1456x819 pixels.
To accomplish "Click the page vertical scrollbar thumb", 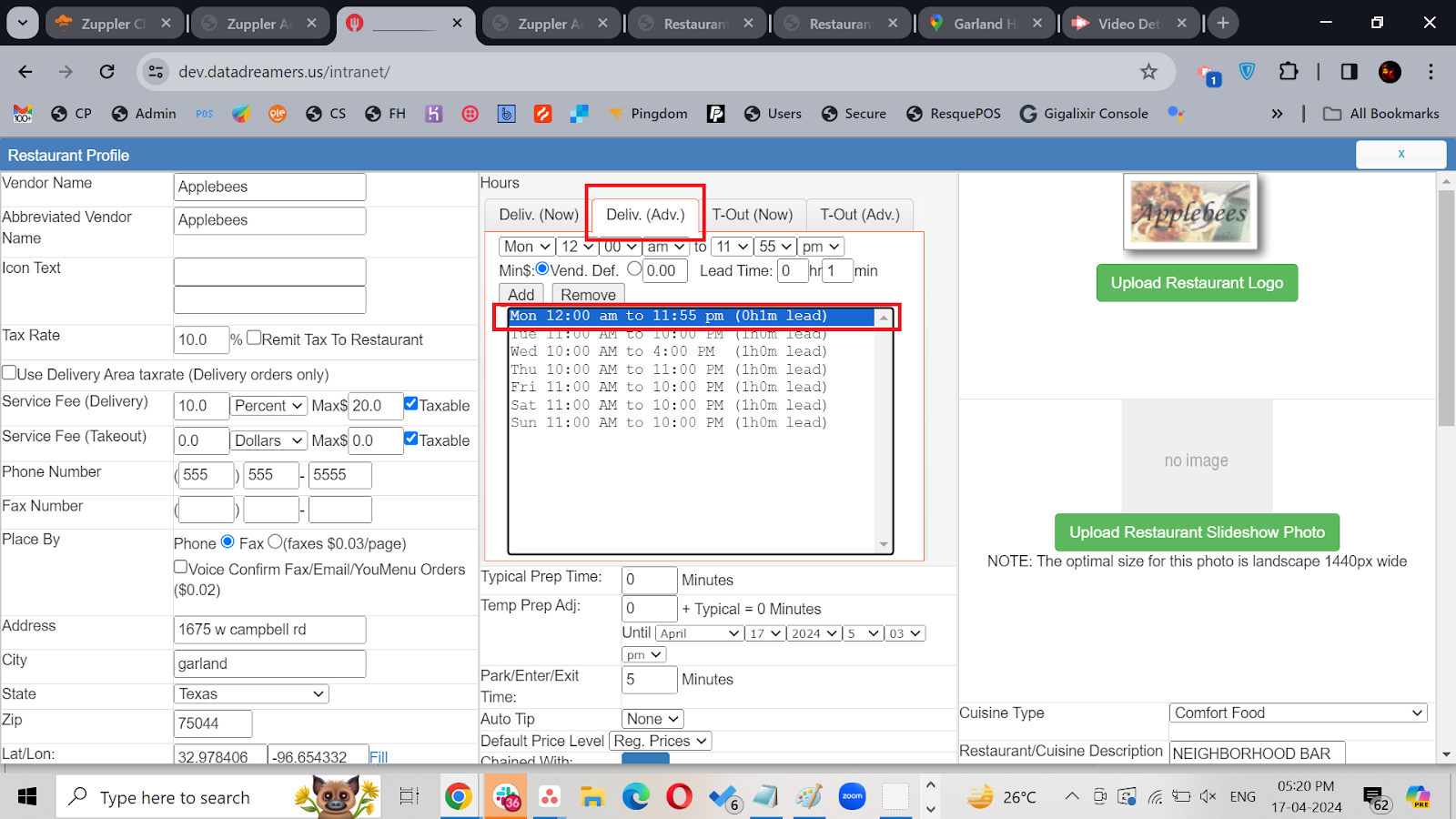I will (x=1446, y=308).
